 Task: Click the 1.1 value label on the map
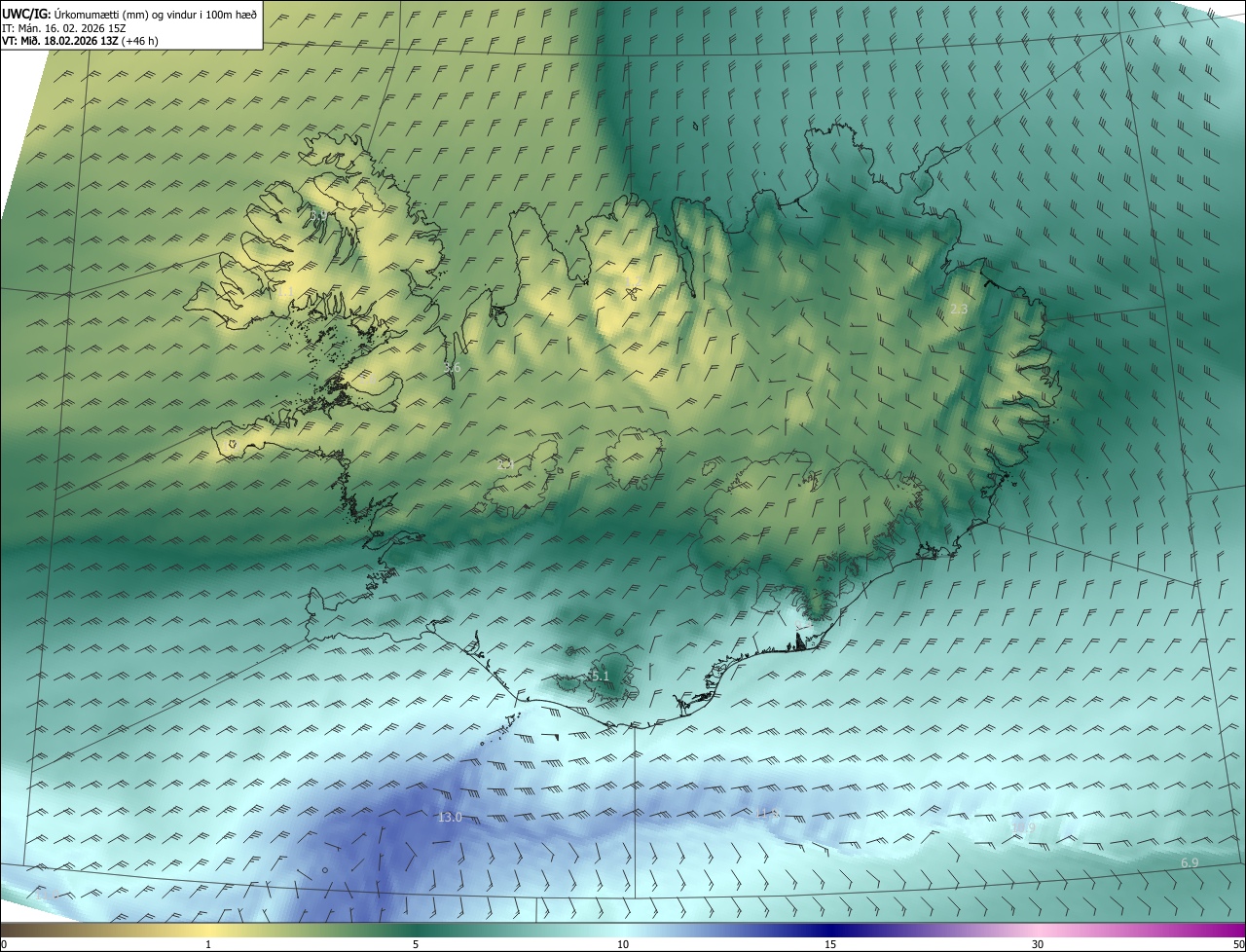point(286,291)
